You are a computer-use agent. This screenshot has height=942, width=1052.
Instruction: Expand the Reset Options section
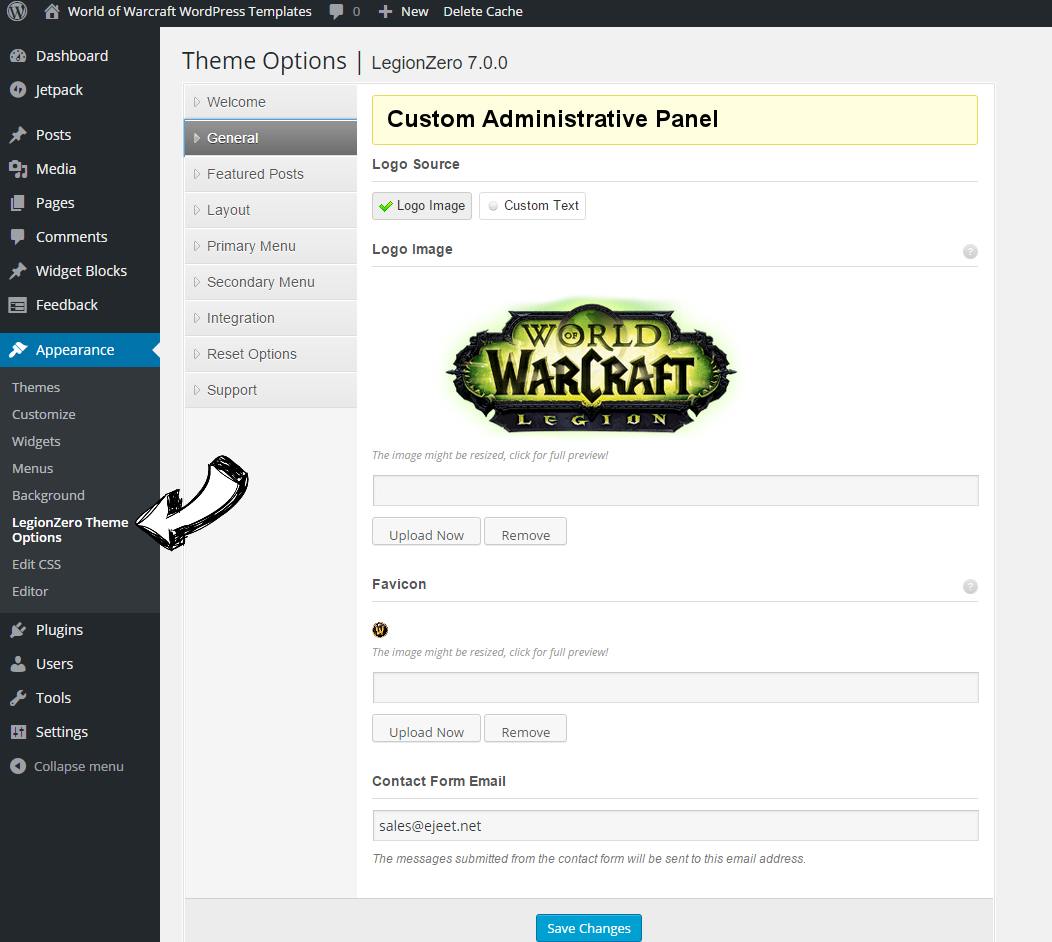pyautogui.click(x=270, y=354)
